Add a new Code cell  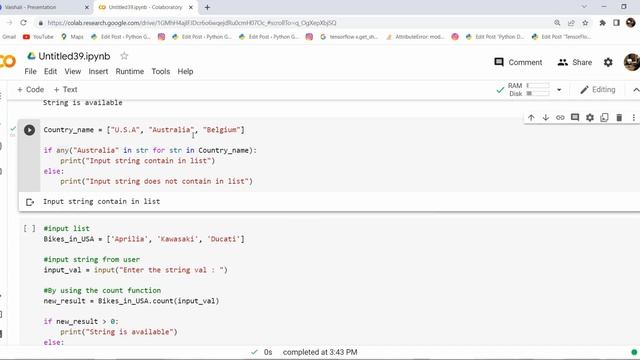31,89
